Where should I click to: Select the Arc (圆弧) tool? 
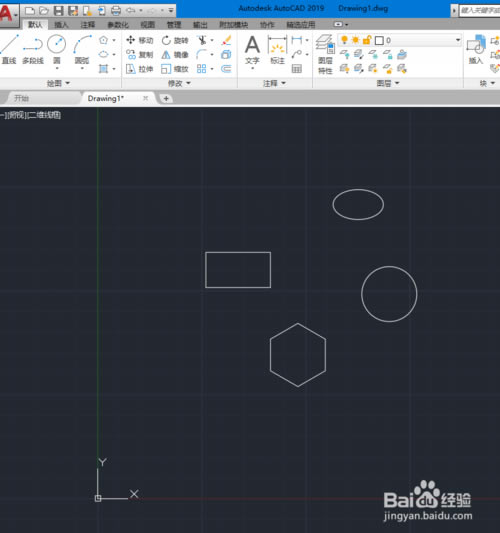82,50
